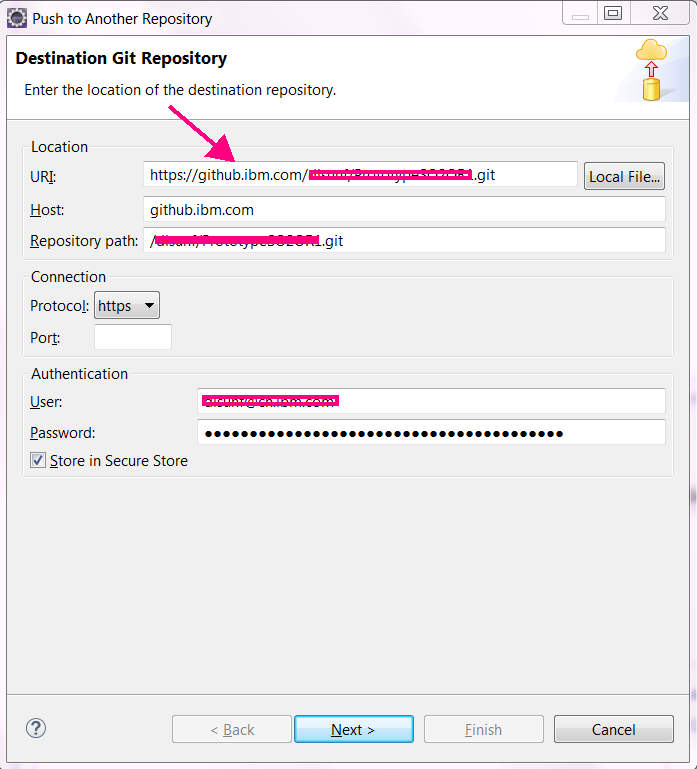Focus the Password field
Image resolution: width=697 pixels, height=769 pixels.
point(431,432)
